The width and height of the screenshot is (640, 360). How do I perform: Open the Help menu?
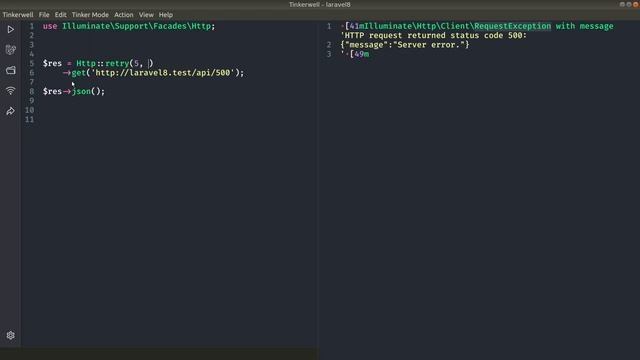coord(166,15)
